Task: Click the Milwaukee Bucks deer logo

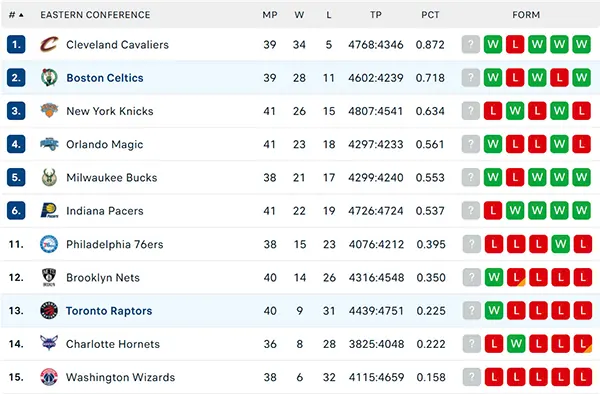Action: [49, 177]
